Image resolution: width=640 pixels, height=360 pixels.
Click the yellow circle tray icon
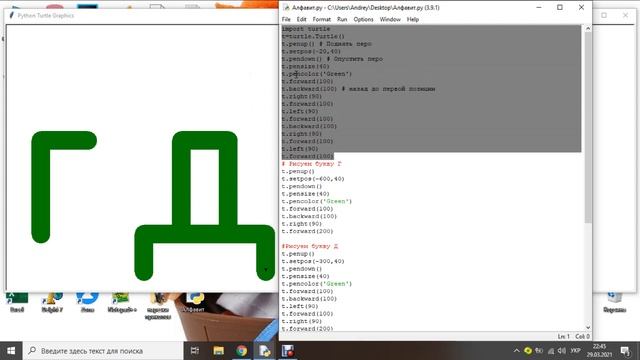pos(528,351)
